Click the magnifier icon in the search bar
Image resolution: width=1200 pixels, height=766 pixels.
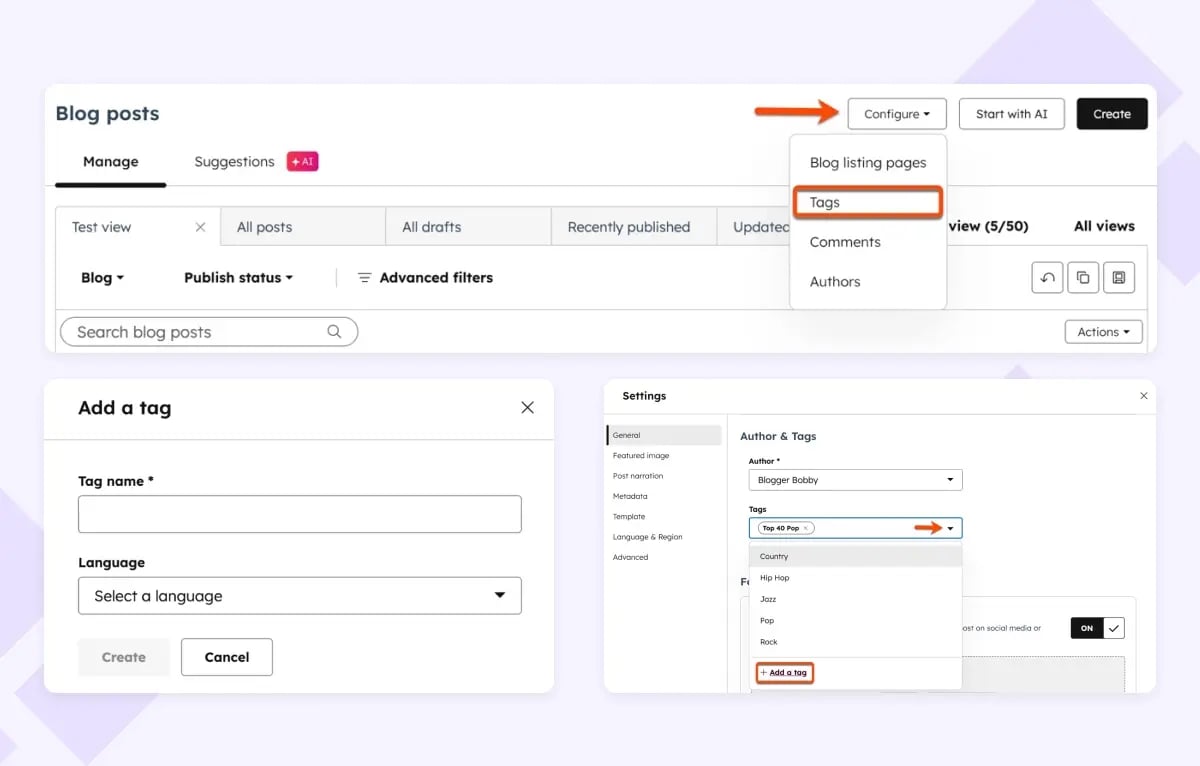click(x=335, y=331)
